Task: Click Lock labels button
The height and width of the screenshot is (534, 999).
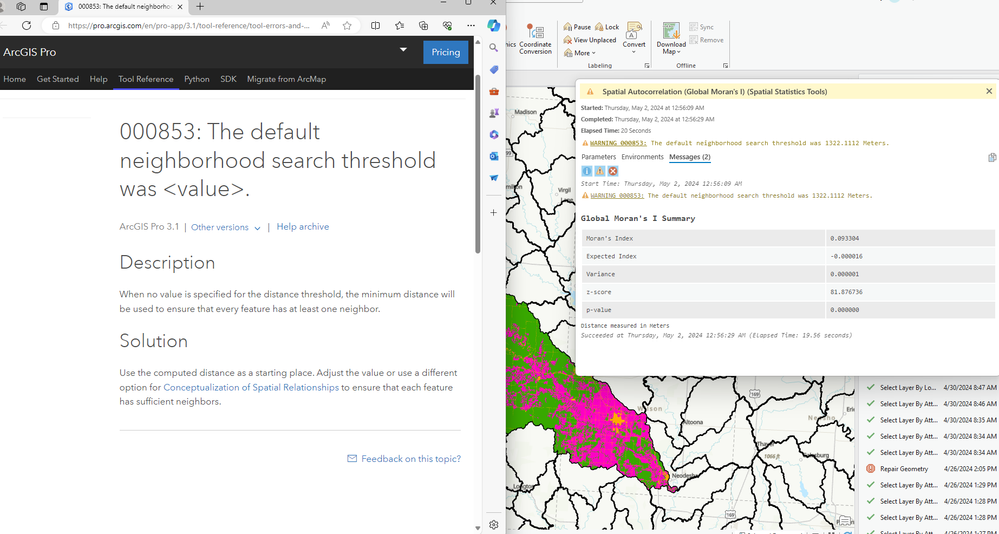Action: tap(607, 27)
